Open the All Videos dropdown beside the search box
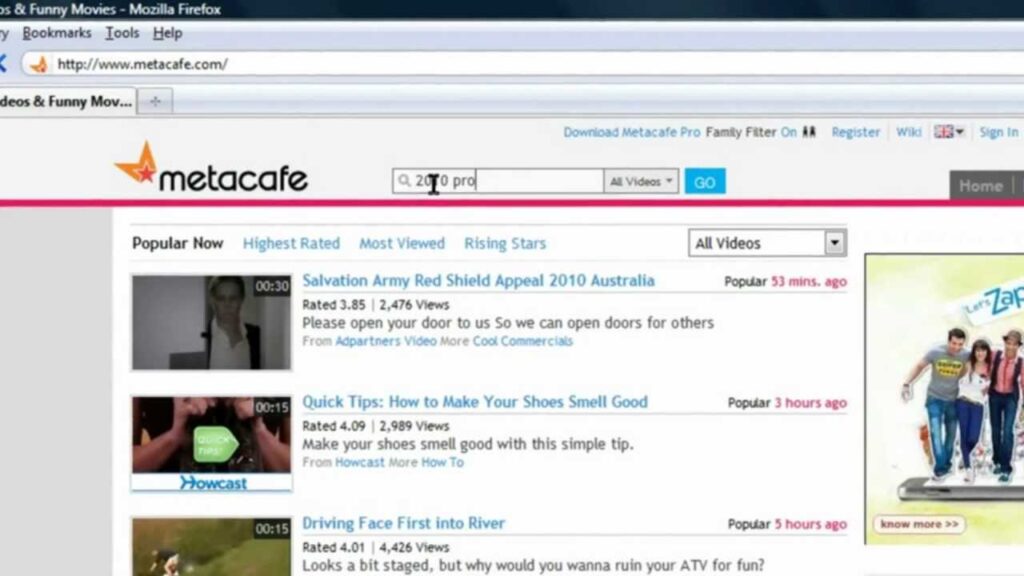Image resolution: width=1024 pixels, height=576 pixels. (x=639, y=180)
